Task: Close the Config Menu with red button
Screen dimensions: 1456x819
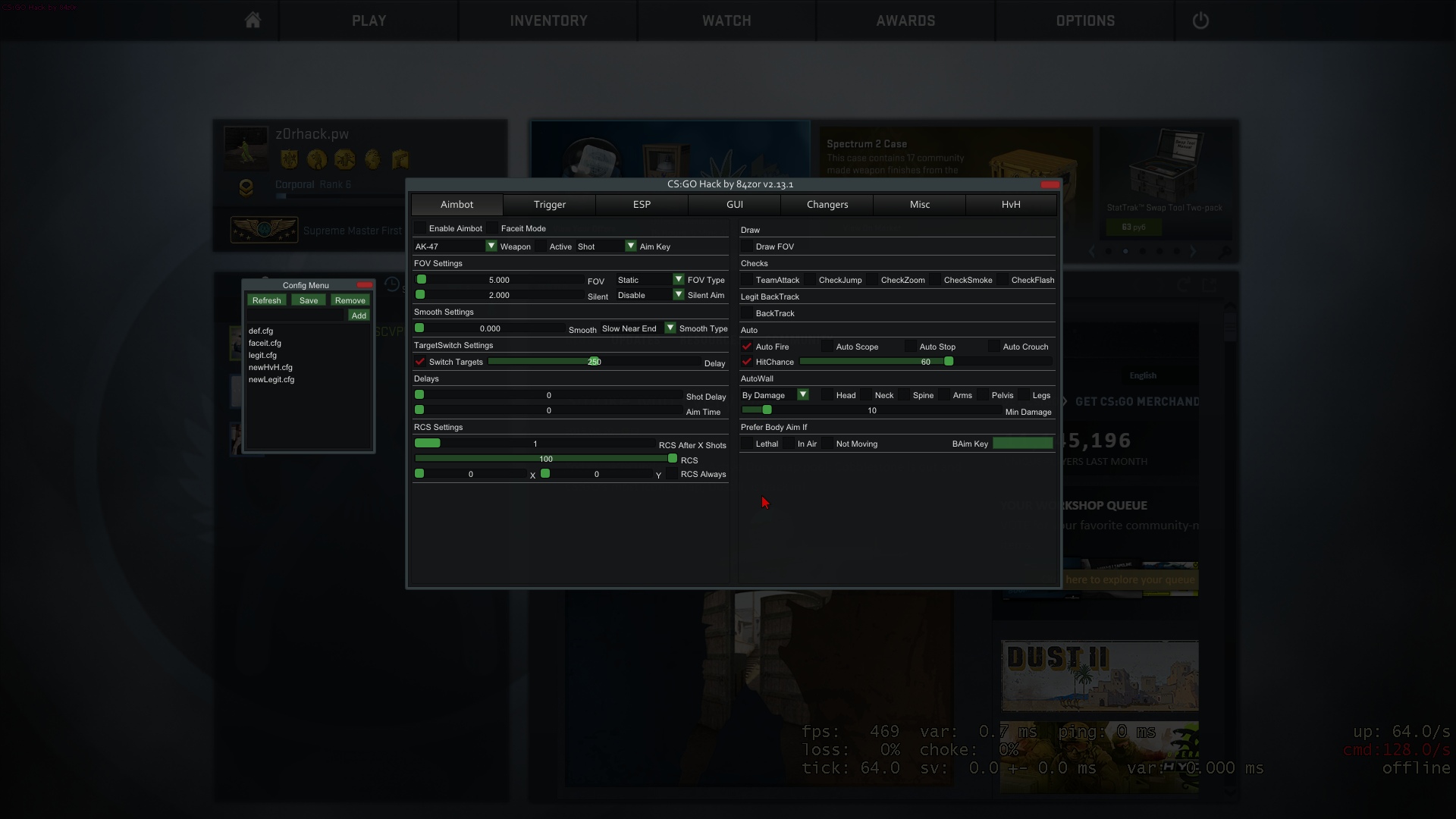Action: pos(365,285)
